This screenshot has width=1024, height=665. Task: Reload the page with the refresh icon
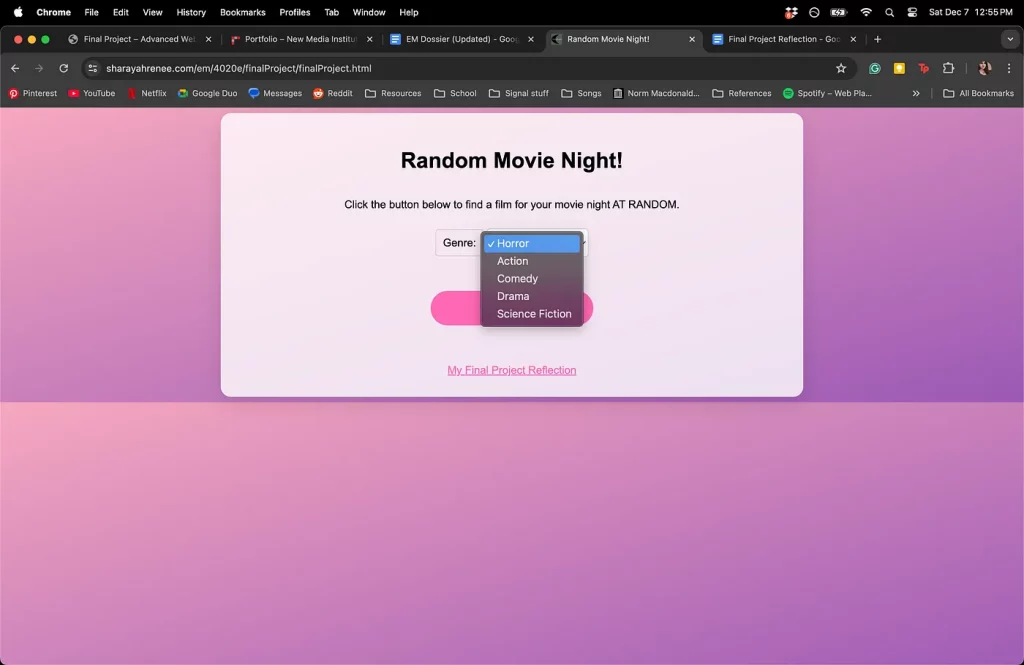pyautogui.click(x=63, y=68)
